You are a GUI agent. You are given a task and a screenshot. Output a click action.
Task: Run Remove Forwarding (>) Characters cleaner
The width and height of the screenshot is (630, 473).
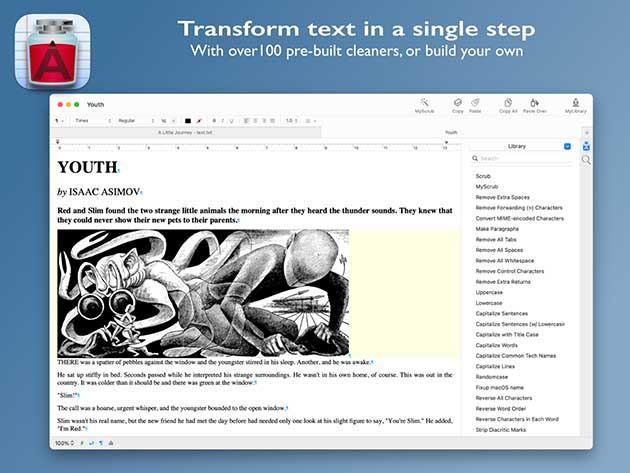tap(519, 208)
